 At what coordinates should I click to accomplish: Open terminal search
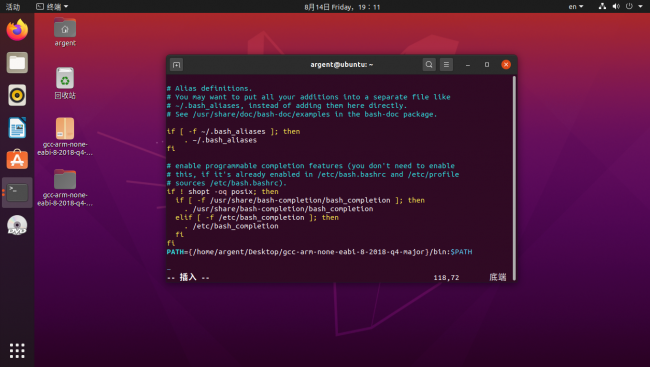pyautogui.click(x=429, y=65)
